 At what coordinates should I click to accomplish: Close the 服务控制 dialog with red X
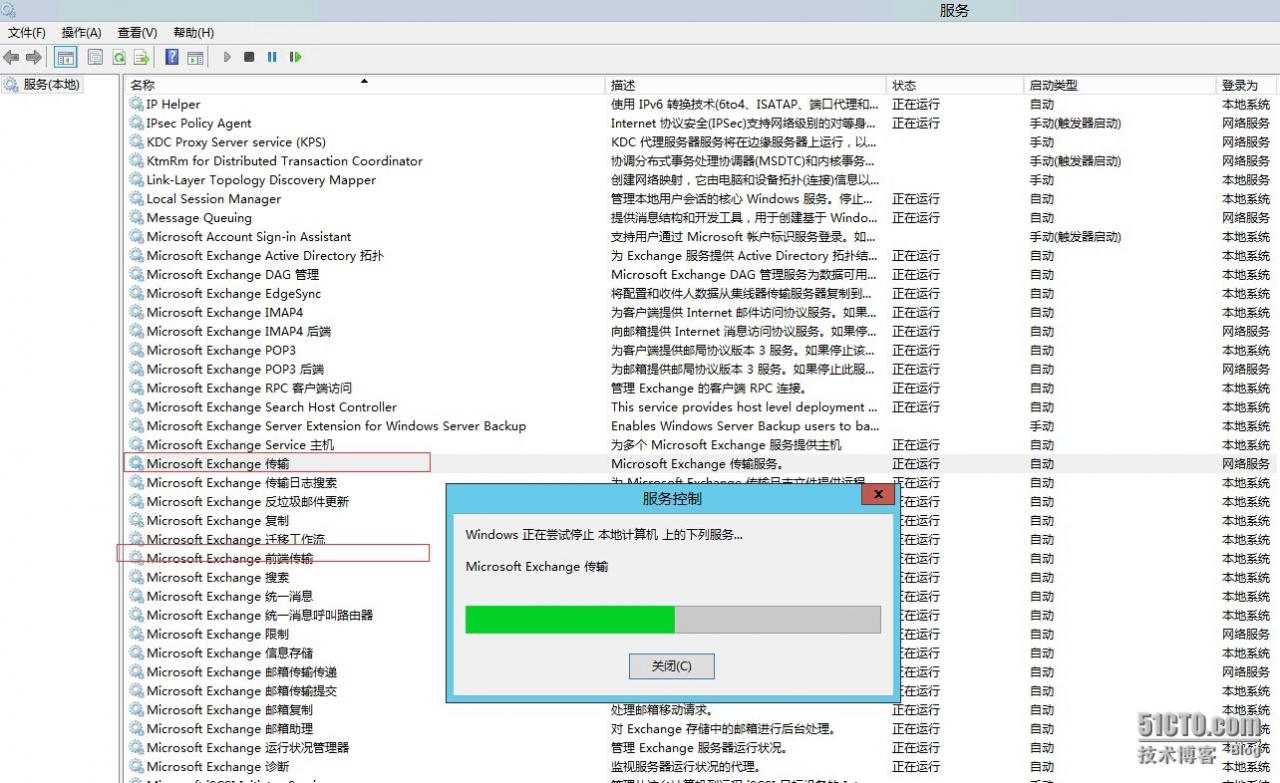pos(878,495)
